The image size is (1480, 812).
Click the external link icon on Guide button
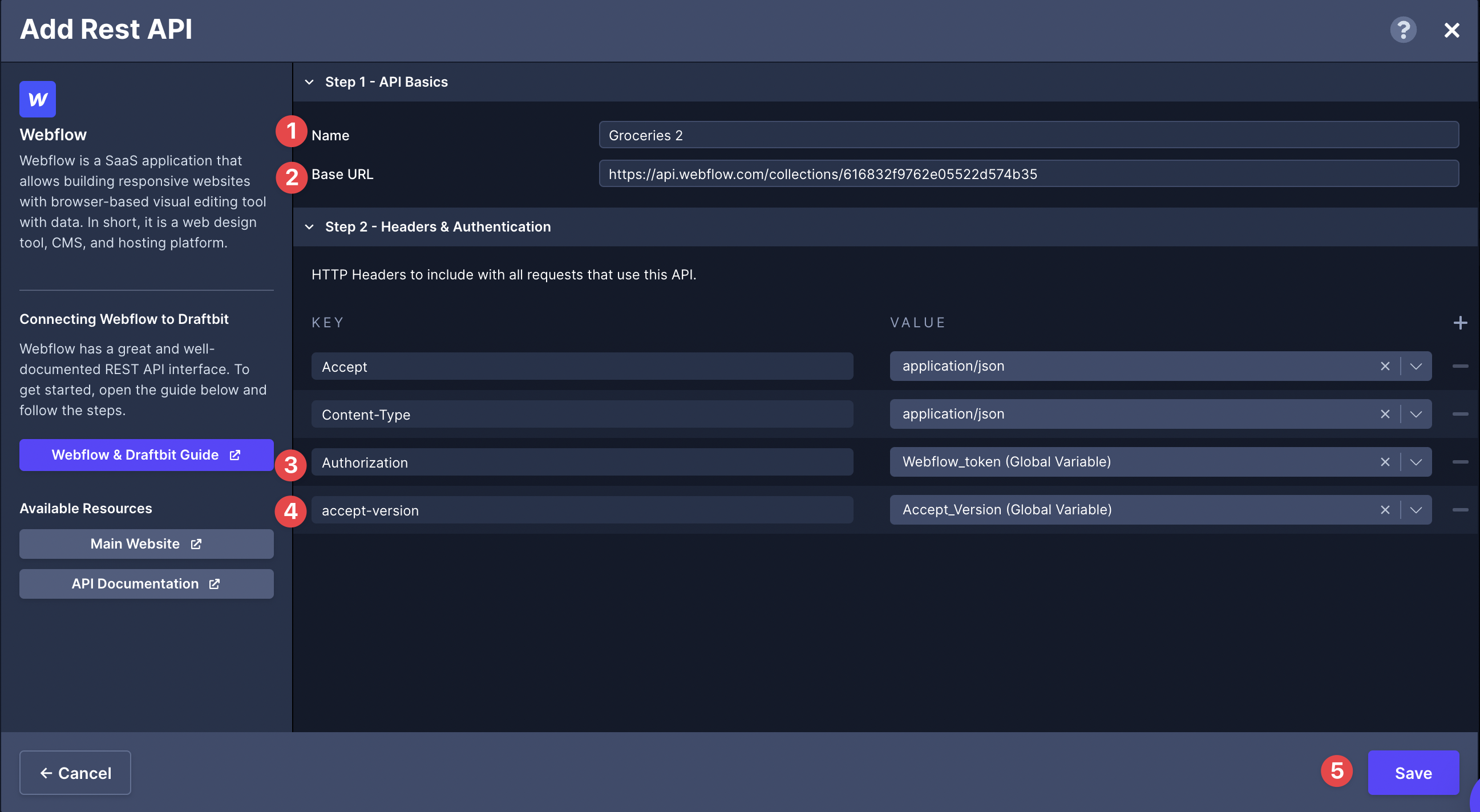[x=234, y=455]
